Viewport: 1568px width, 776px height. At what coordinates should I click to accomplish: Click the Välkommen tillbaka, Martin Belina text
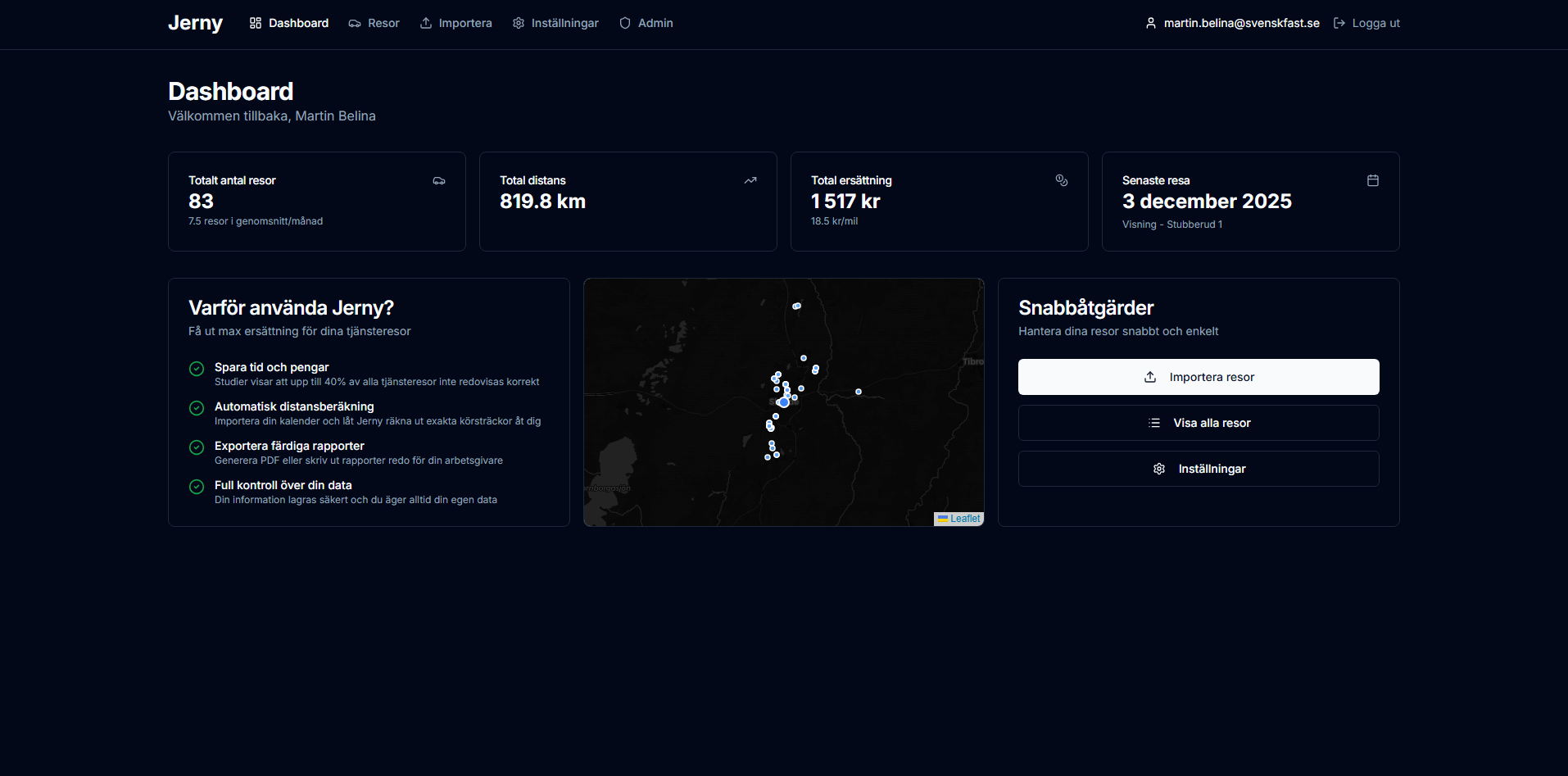272,116
